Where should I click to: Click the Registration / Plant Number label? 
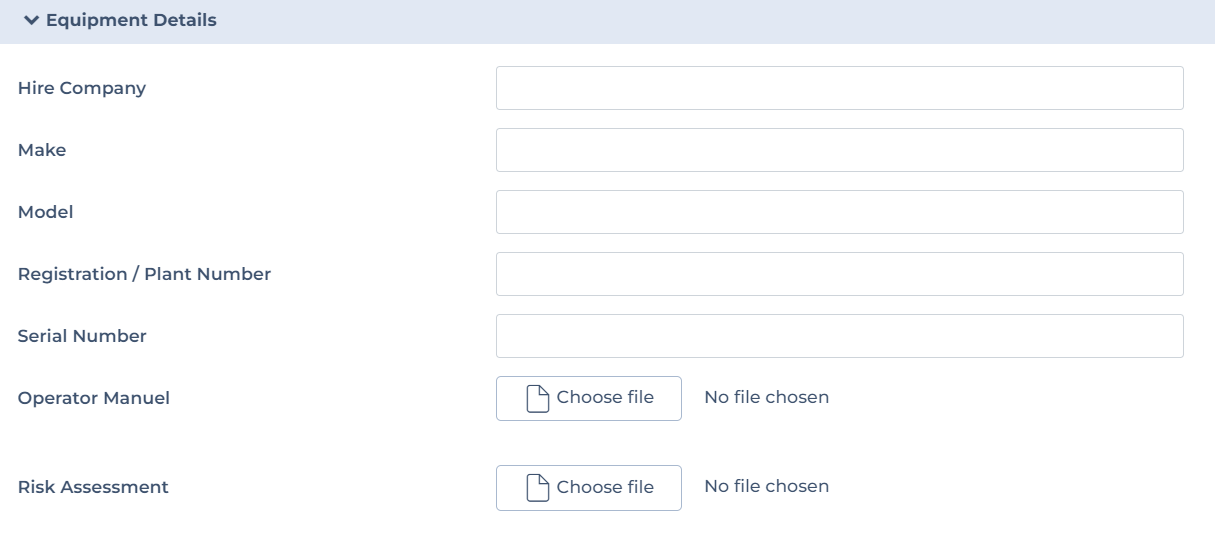tap(145, 274)
